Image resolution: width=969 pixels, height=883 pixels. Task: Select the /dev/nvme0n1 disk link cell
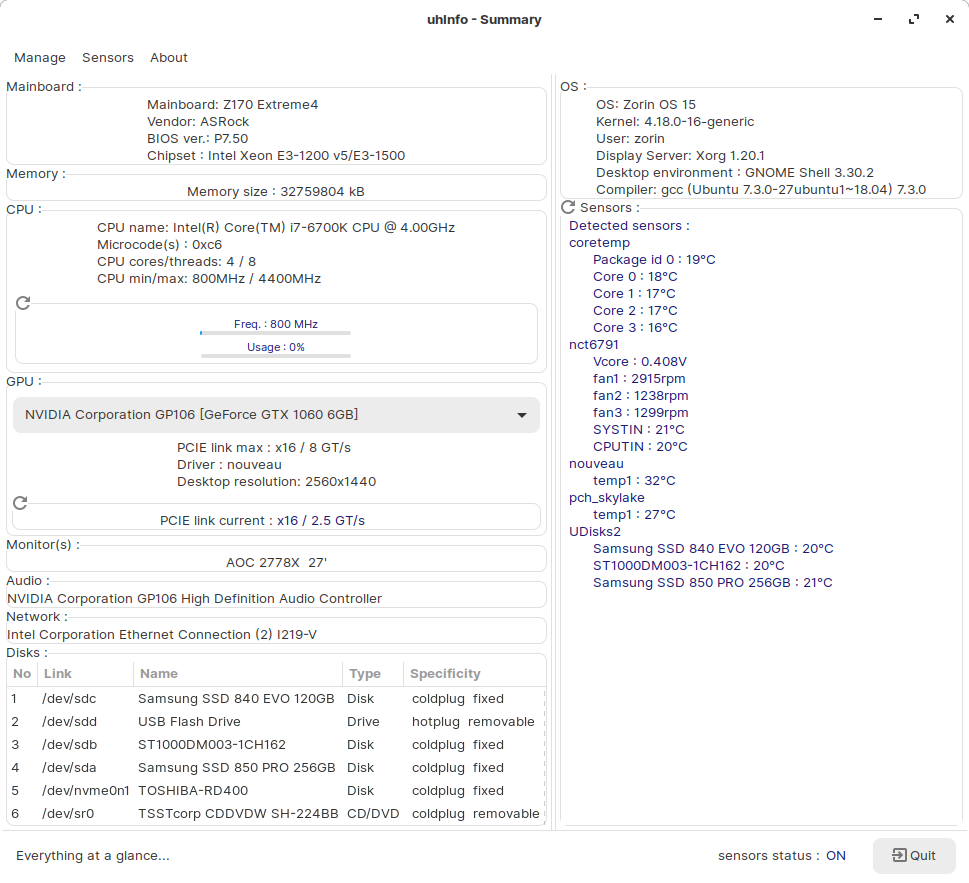(86, 791)
